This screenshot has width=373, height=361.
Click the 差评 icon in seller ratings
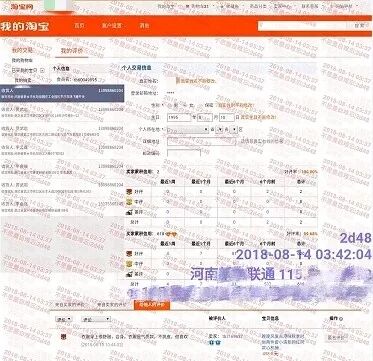point(130,274)
